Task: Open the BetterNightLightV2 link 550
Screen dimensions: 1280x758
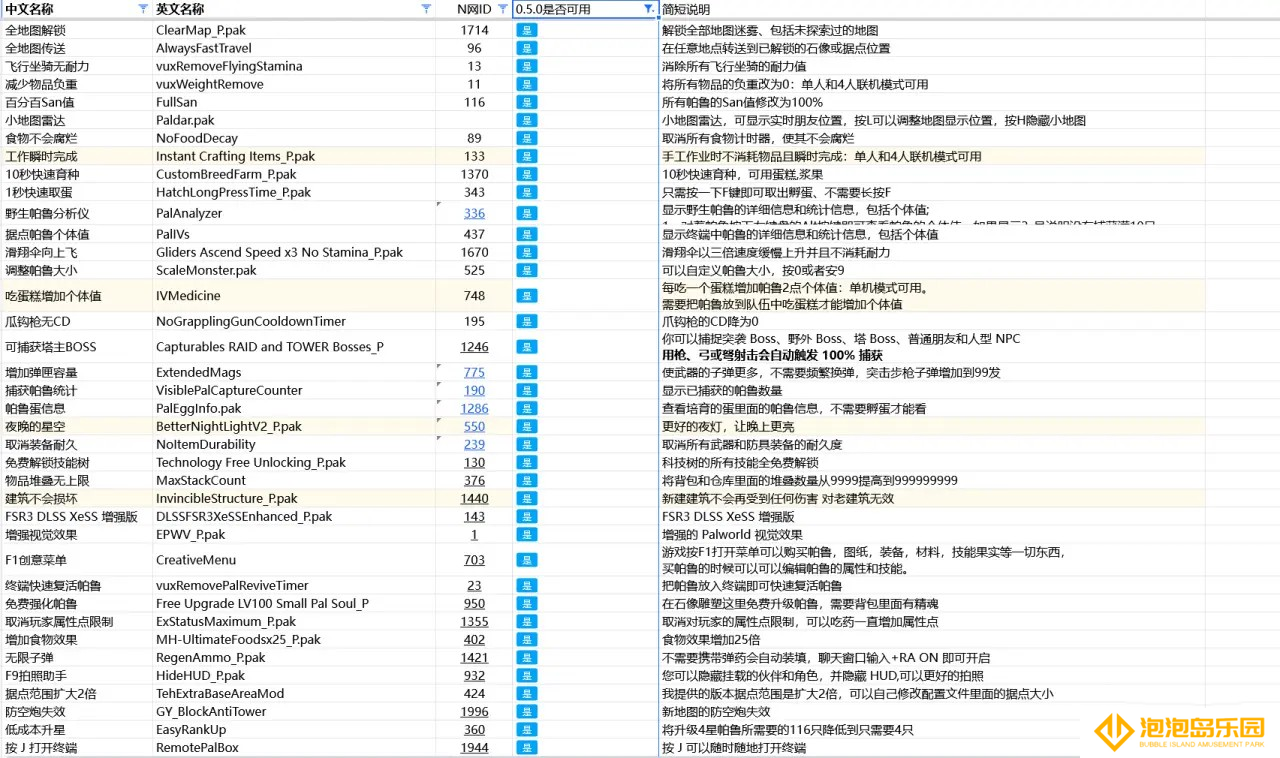Action: [474, 426]
